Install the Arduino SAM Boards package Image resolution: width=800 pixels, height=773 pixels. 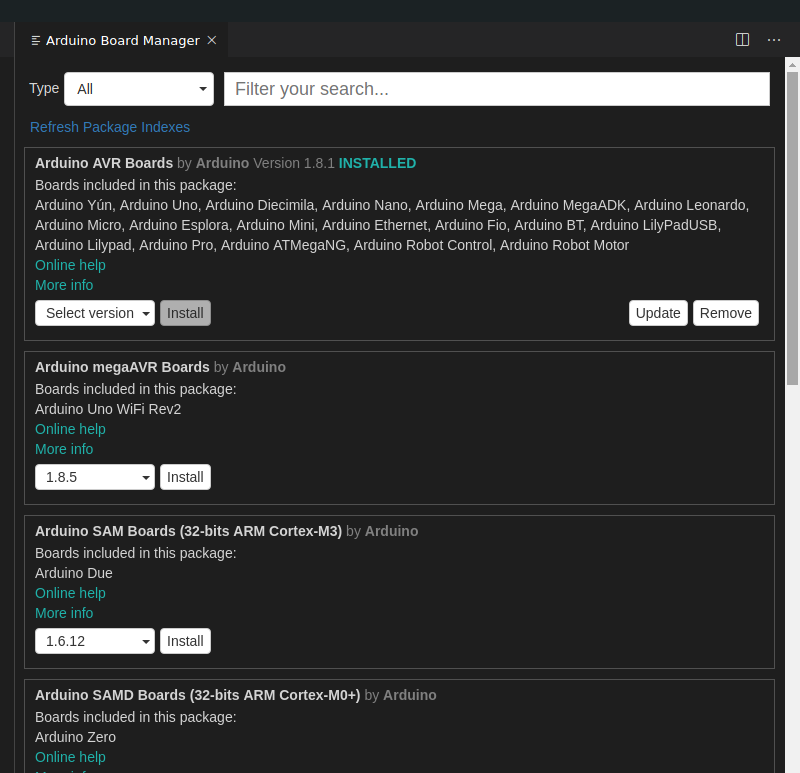click(x=185, y=641)
